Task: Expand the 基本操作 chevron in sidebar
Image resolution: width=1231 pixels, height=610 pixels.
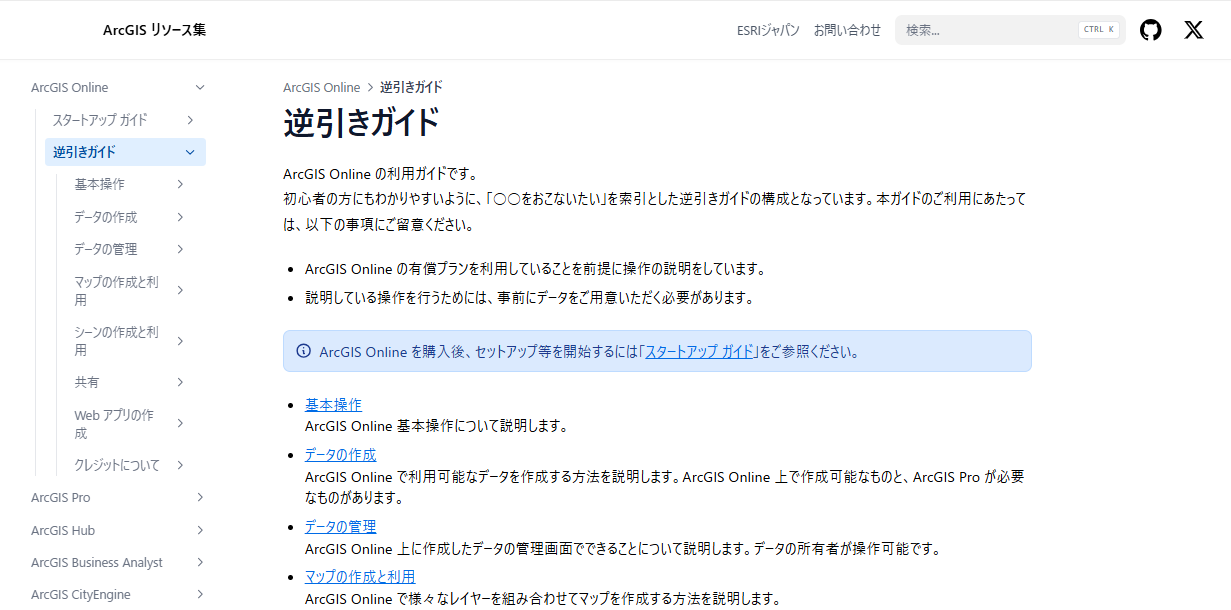Action: pos(180,184)
